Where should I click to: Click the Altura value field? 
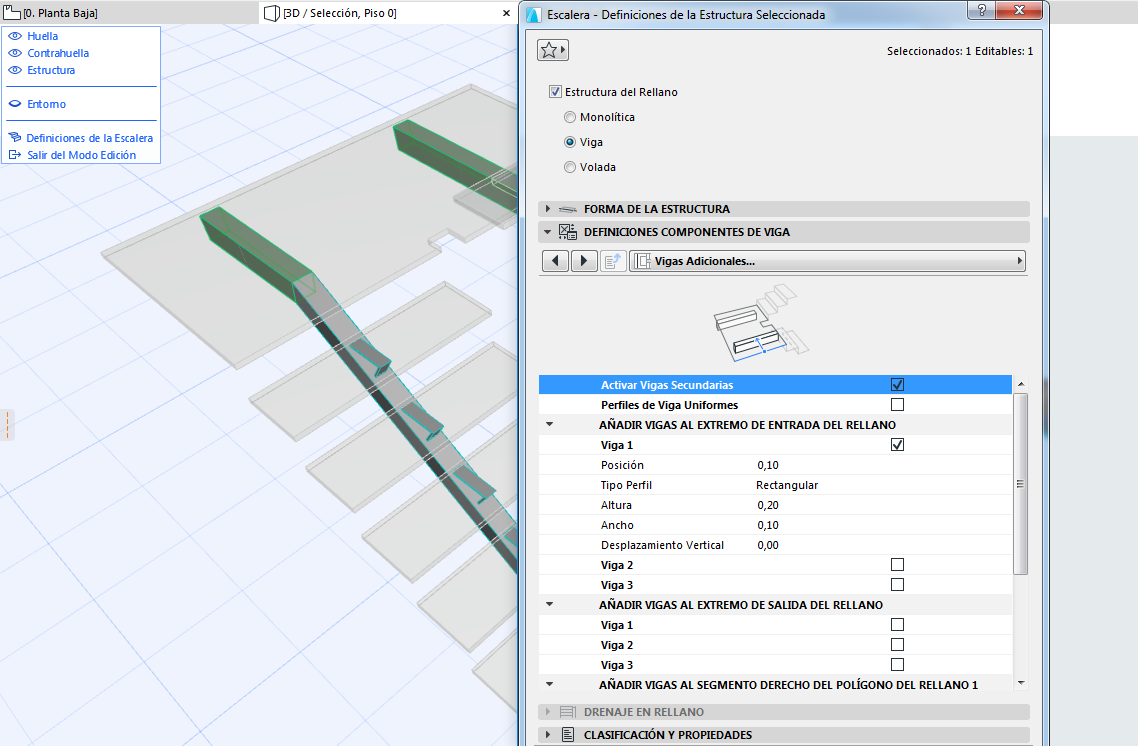(768, 505)
